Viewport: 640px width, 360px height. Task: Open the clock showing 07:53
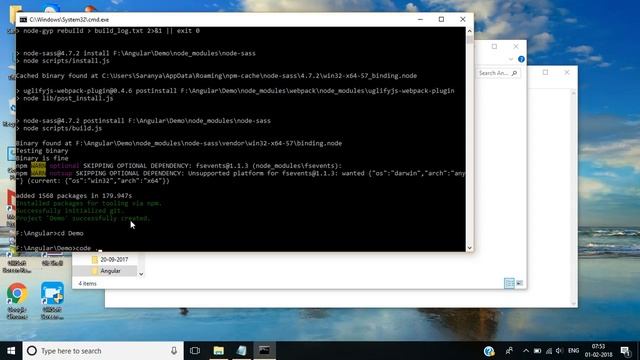point(598,351)
